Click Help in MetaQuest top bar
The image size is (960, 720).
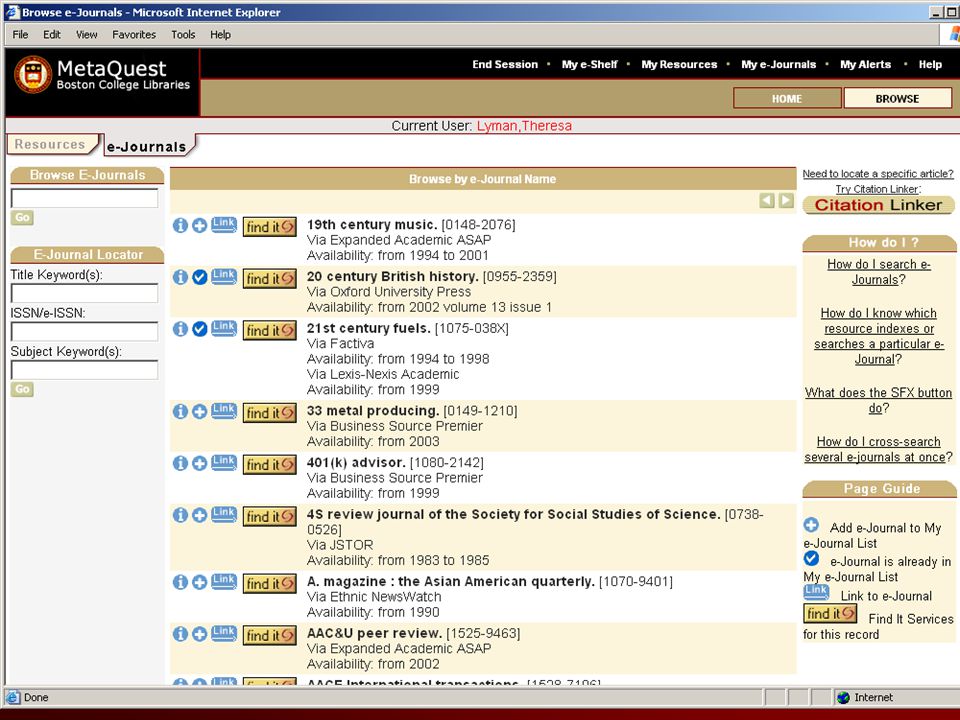tap(930, 64)
